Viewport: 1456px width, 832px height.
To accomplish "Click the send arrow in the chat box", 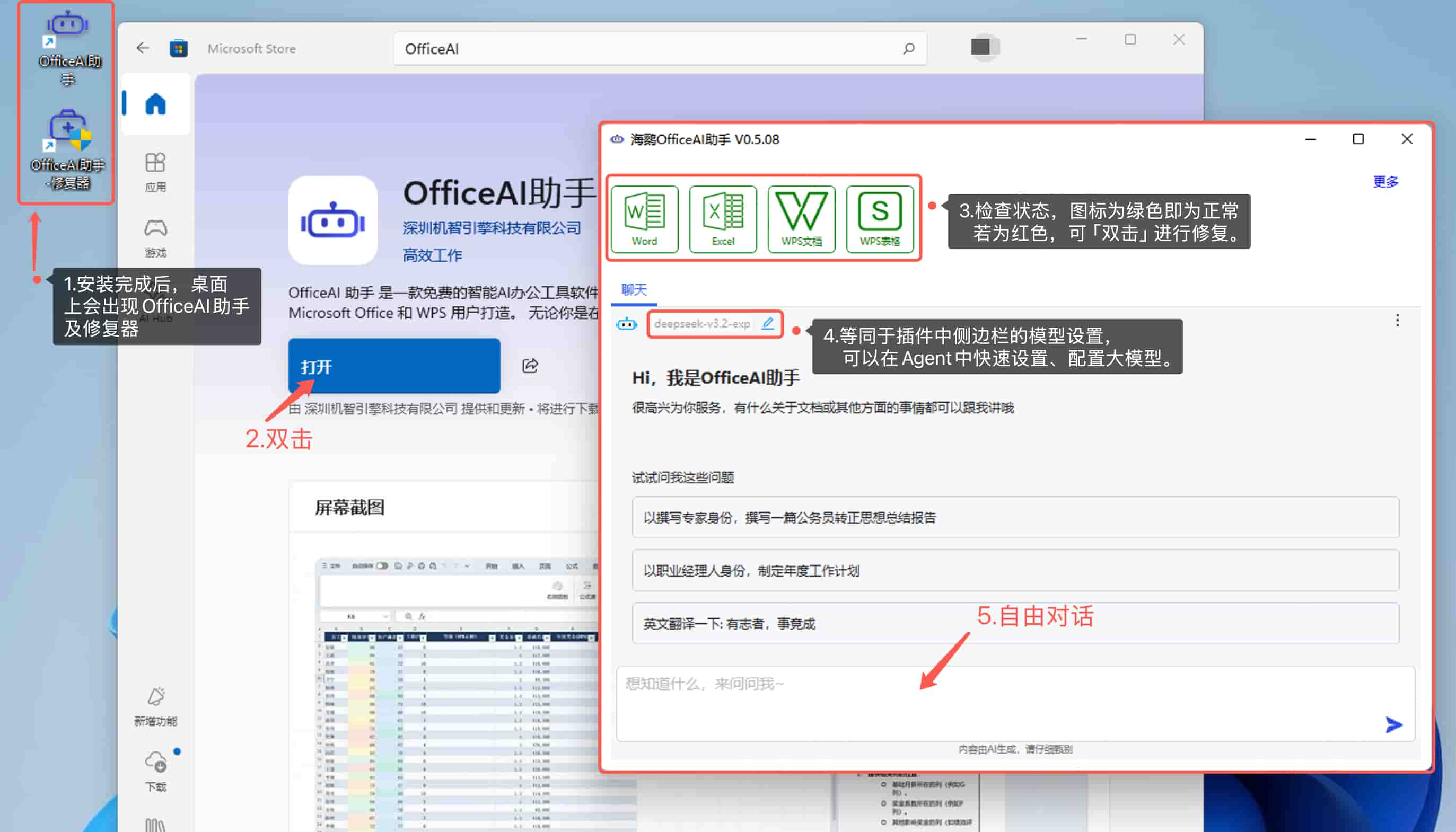I will tap(1393, 724).
